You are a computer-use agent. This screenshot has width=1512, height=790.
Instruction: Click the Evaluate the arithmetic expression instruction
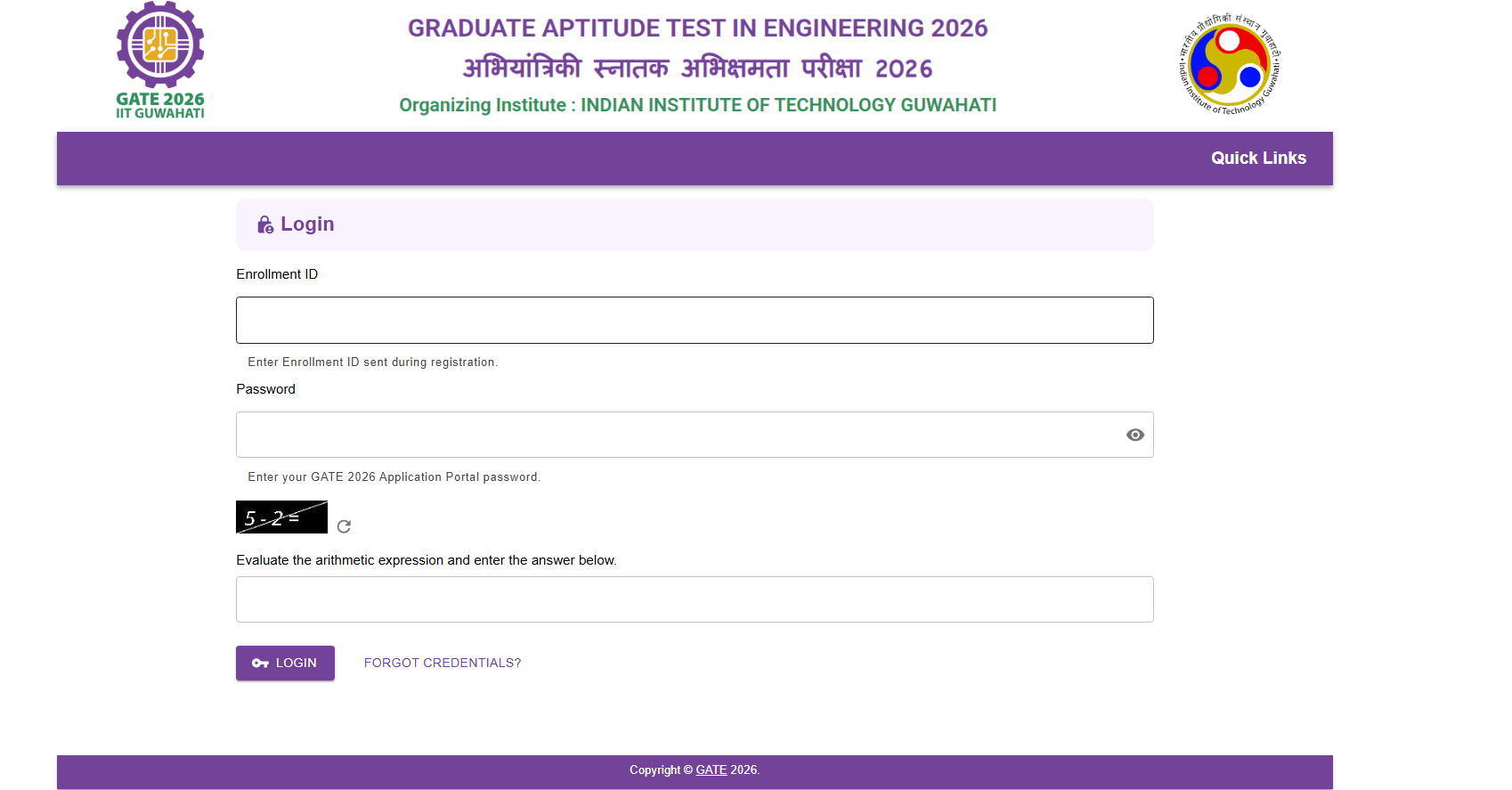[x=426, y=560]
